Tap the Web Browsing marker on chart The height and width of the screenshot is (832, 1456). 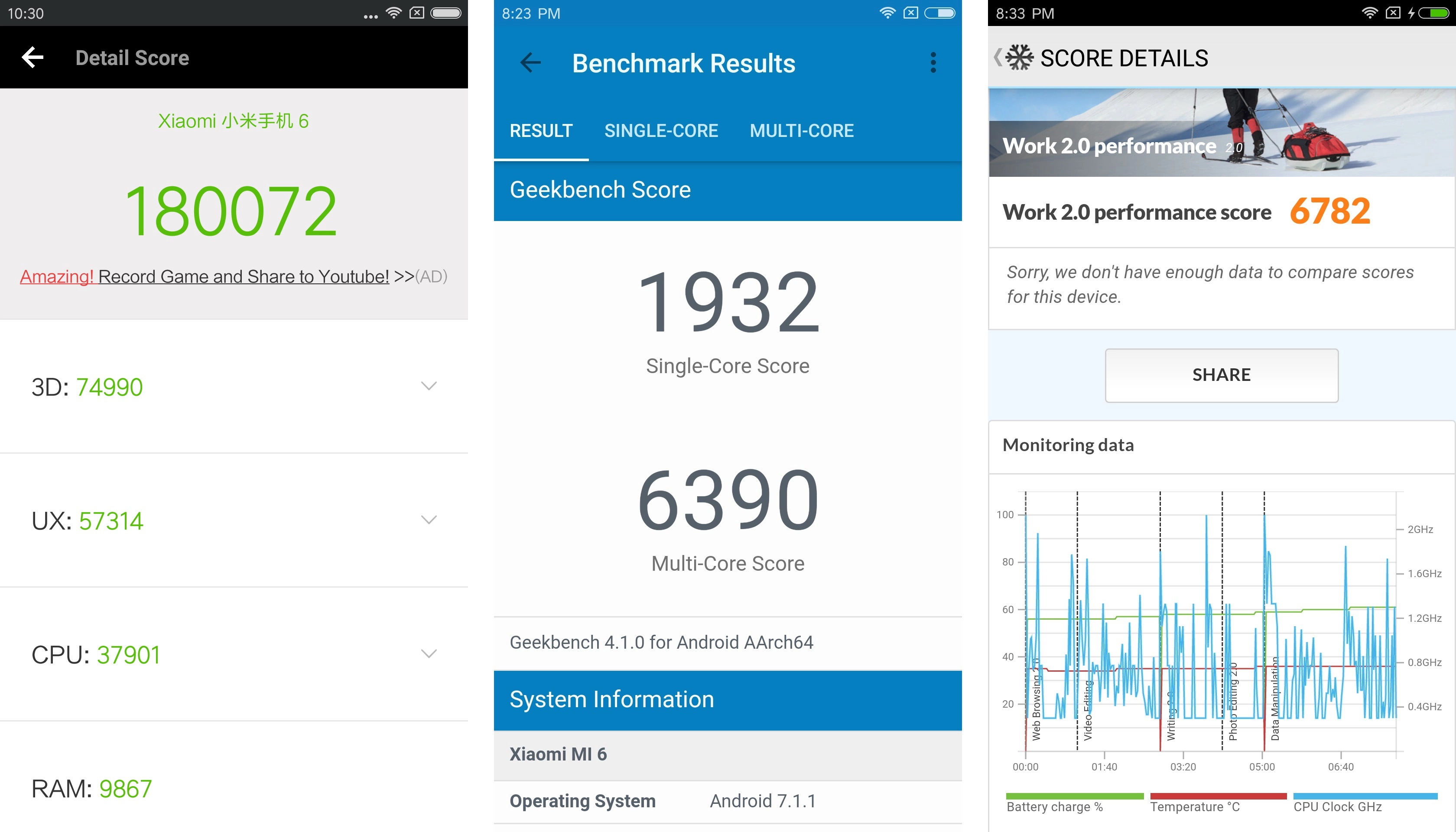[1036, 699]
